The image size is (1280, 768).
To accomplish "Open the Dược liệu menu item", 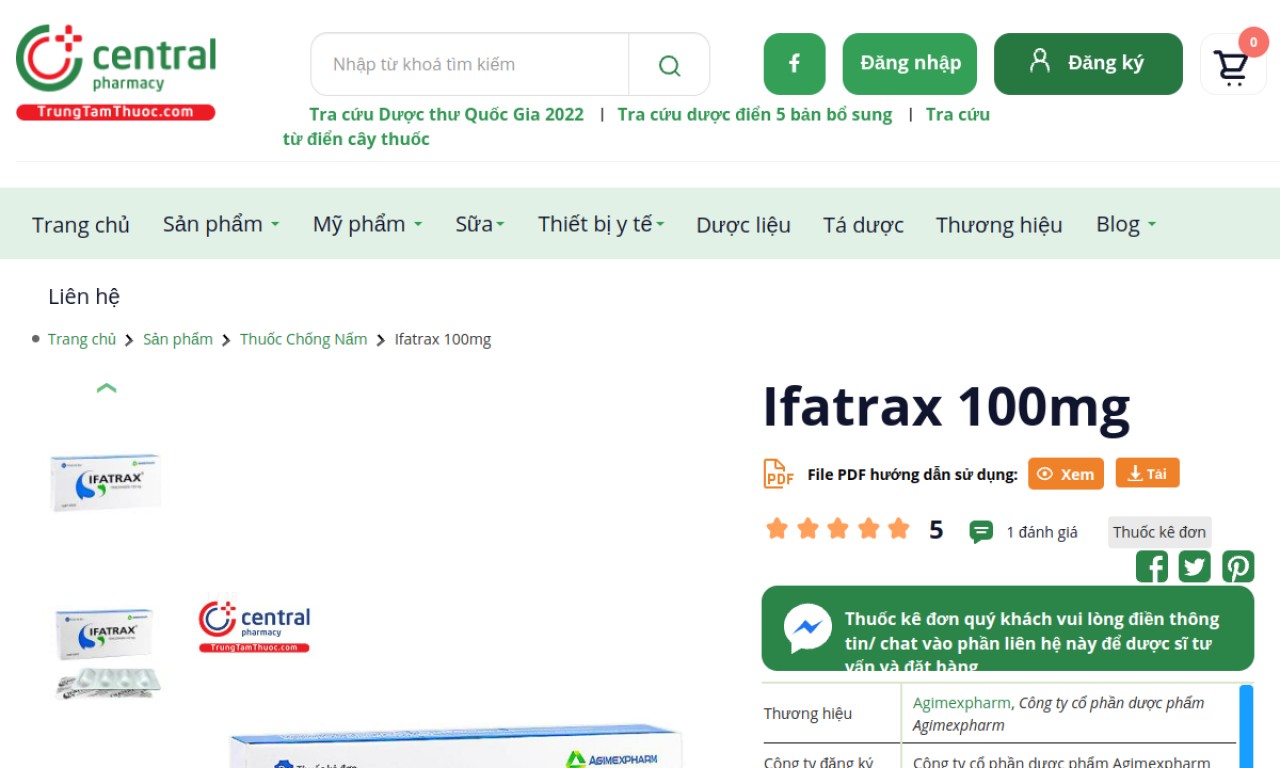I will pos(743,225).
